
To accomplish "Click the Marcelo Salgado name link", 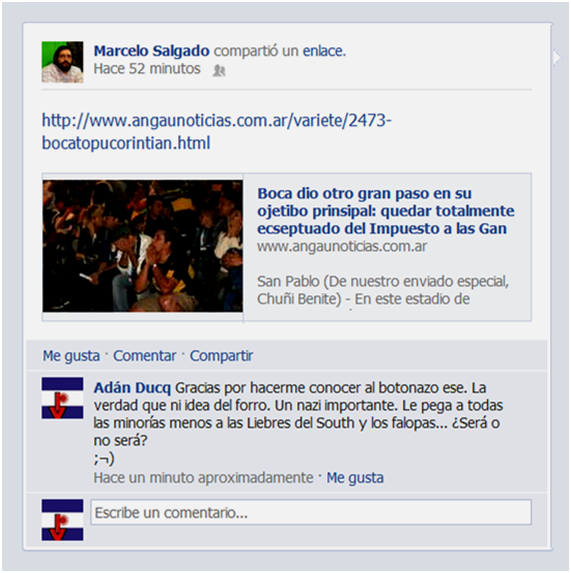I will click(x=151, y=51).
